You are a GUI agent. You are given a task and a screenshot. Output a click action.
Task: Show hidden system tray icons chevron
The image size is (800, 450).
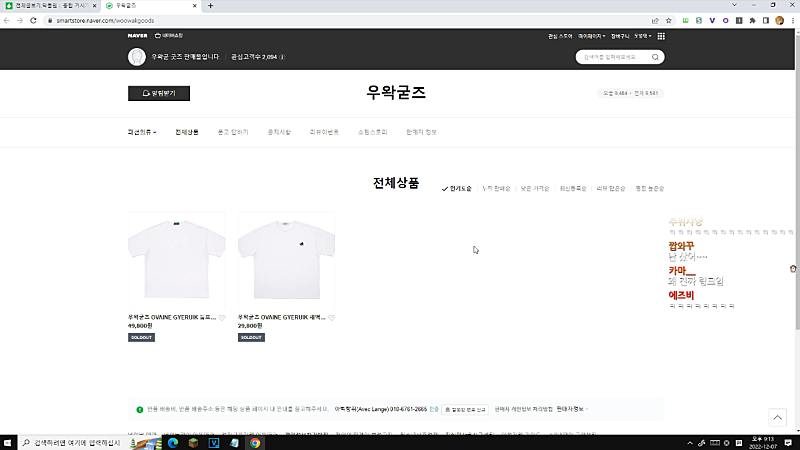[690, 443]
